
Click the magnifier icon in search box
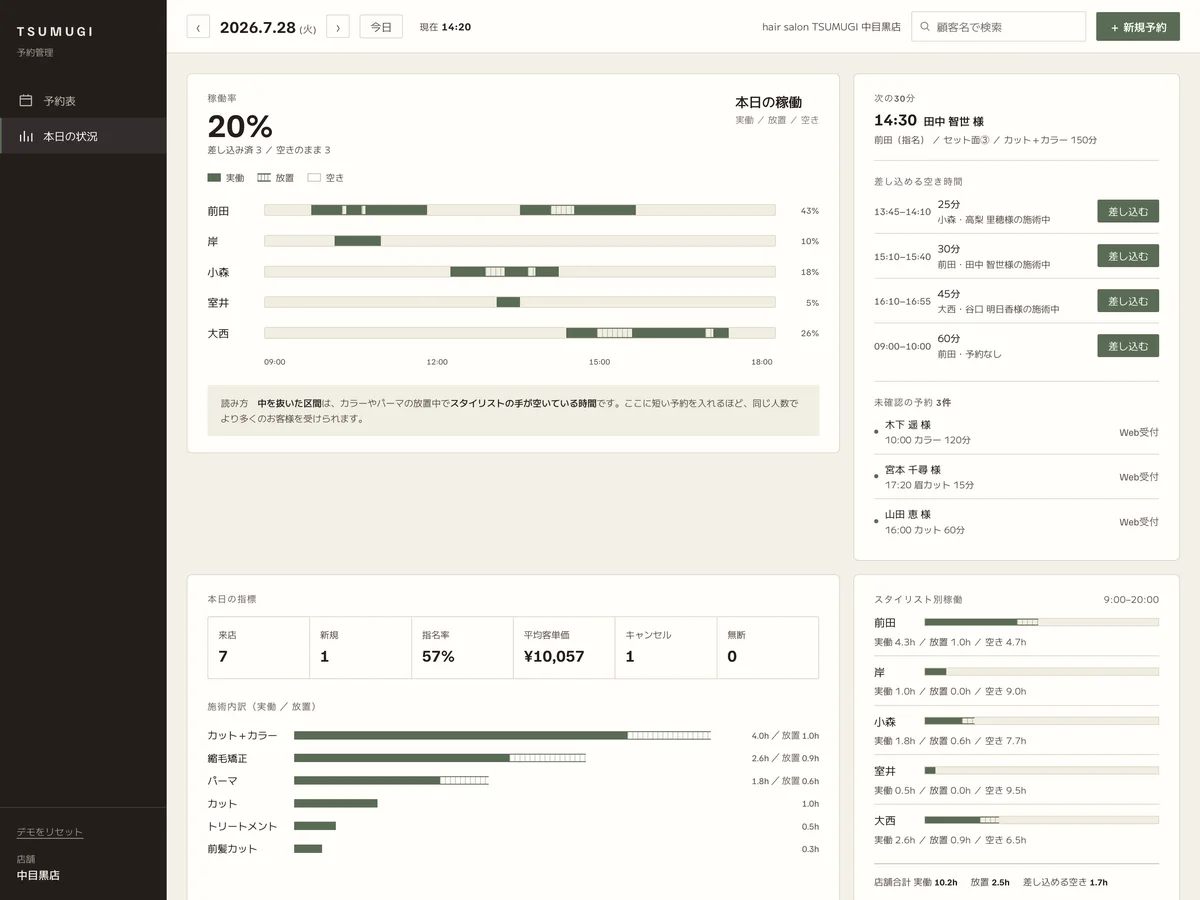pos(925,27)
